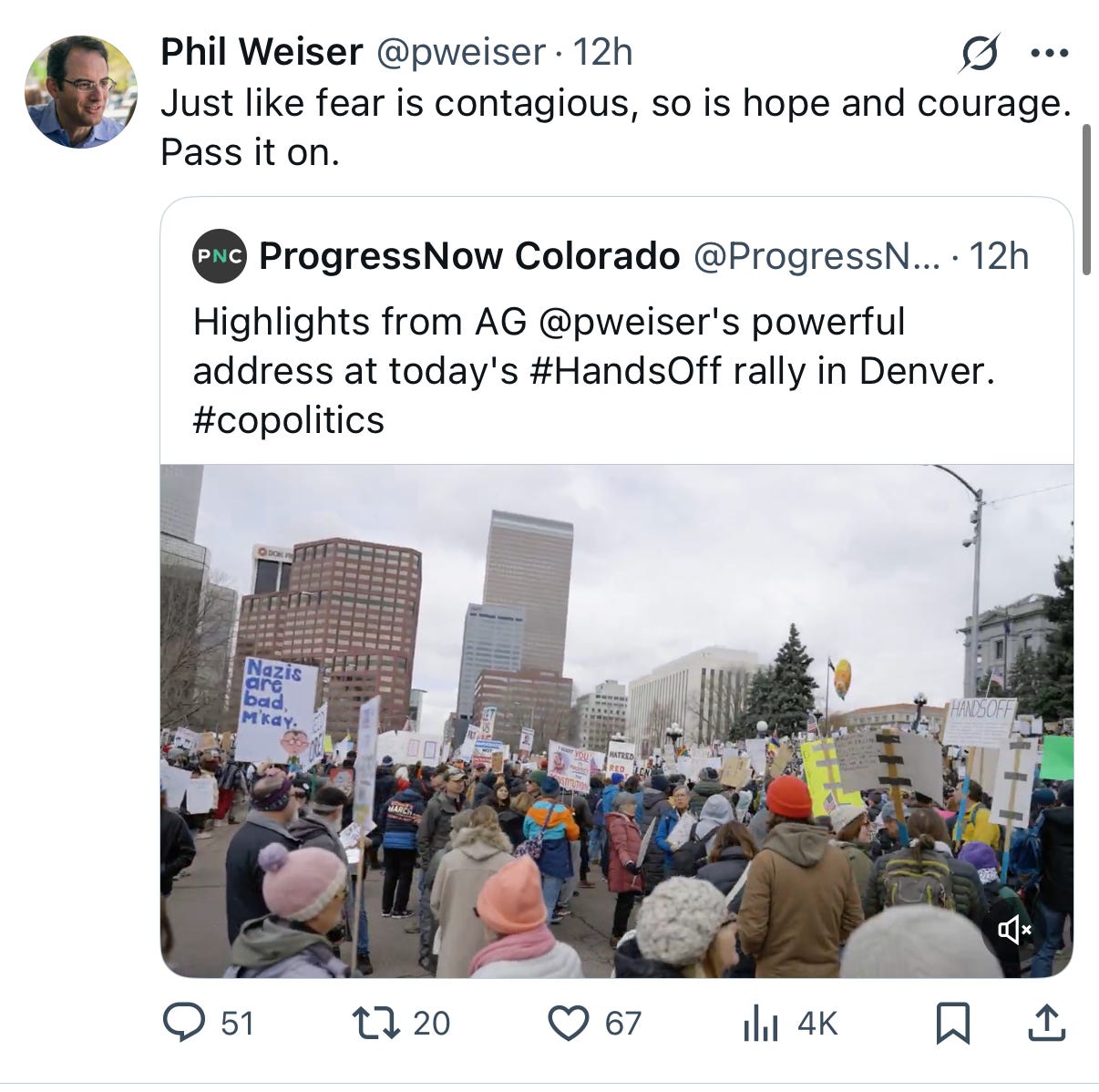Bookmark this post
This screenshot has width=1099, height=1092.
click(x=952, y=1023)
